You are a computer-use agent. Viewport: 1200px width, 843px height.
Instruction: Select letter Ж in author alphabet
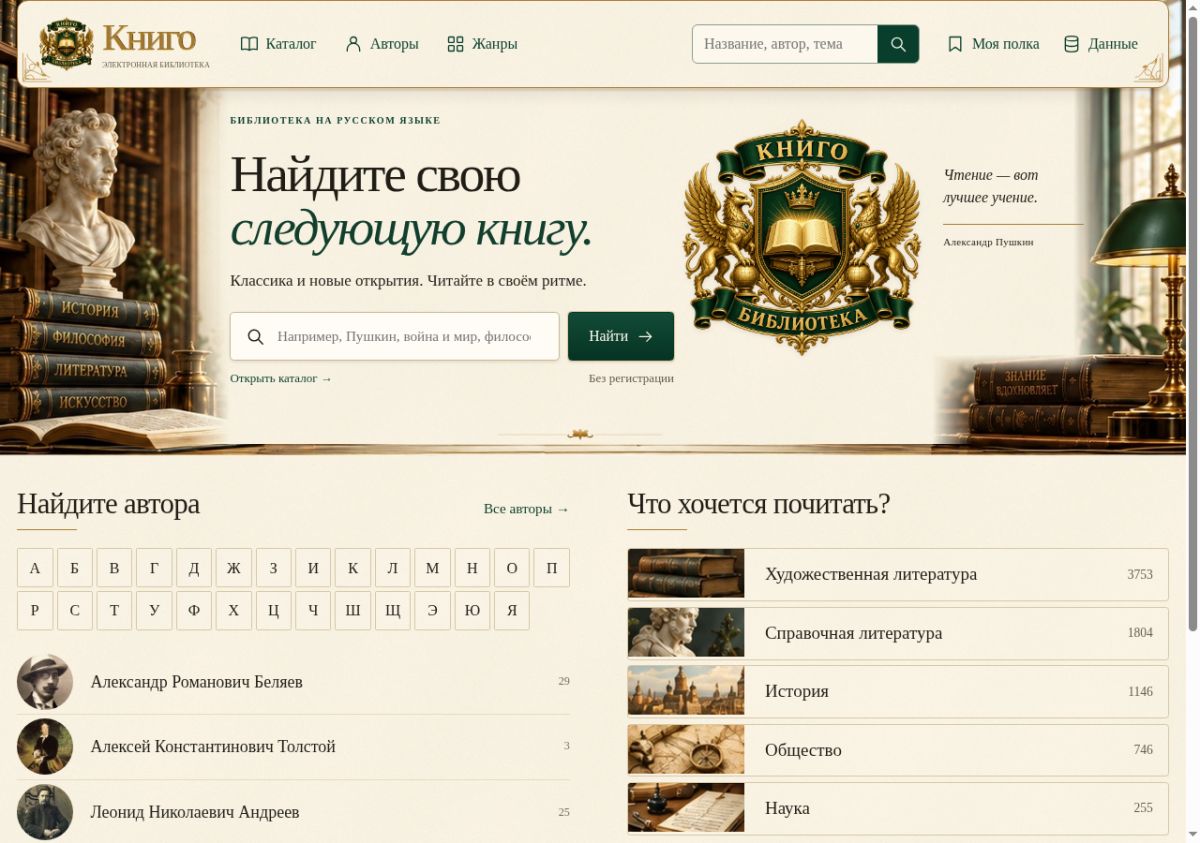234,568
